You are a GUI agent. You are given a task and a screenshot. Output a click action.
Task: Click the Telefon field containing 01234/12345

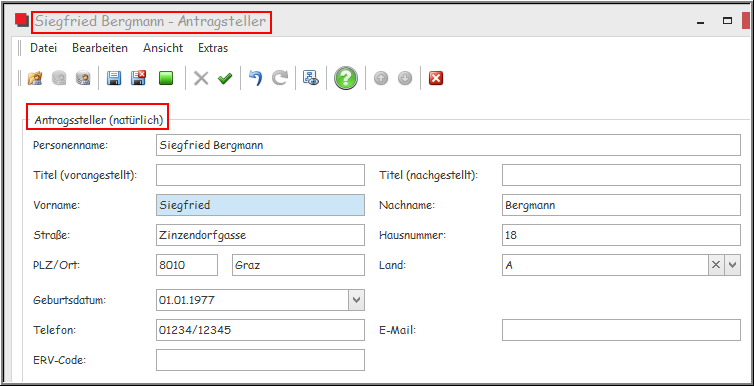(260, 330)
